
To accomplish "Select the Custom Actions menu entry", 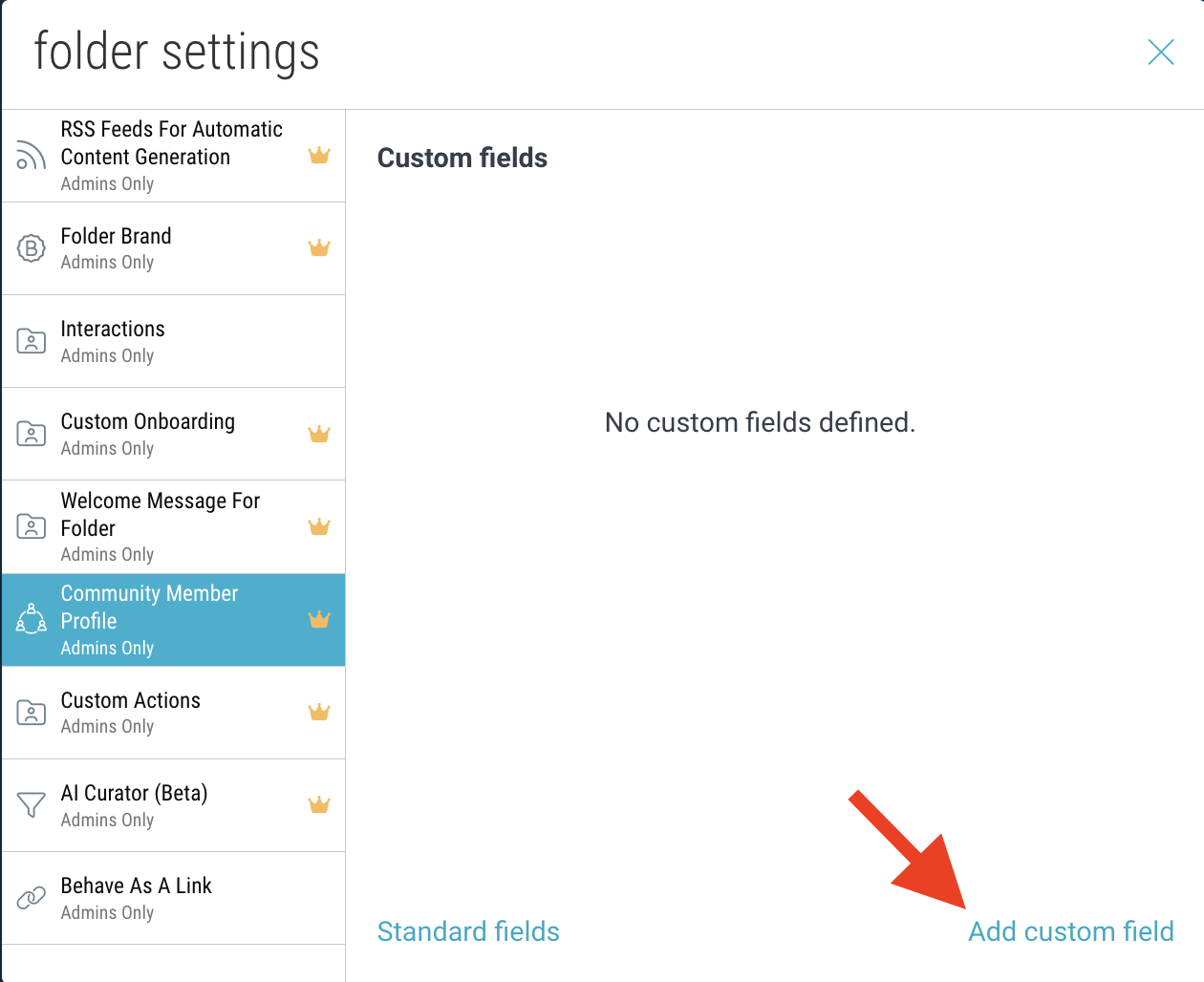I will [x=174, y=713].
